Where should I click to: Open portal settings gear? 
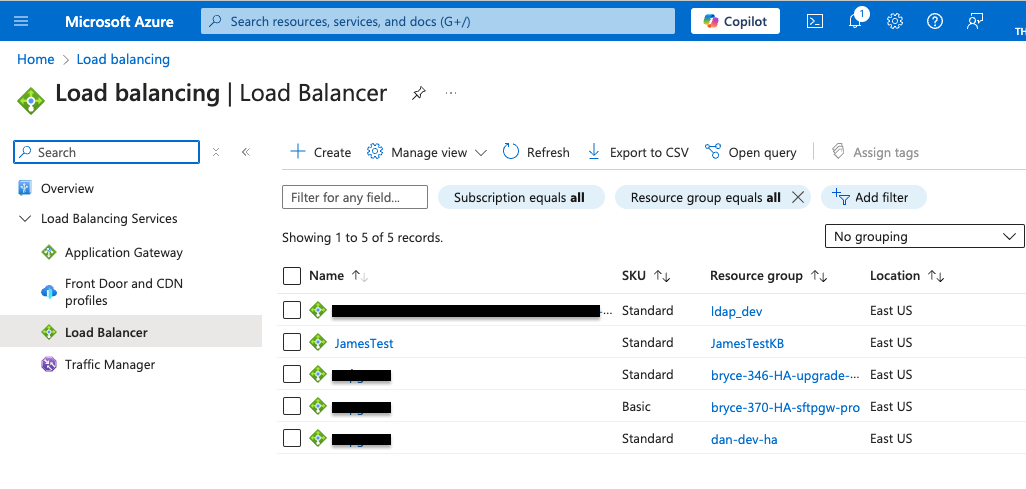pyautogui.click(x=894, y=21)
